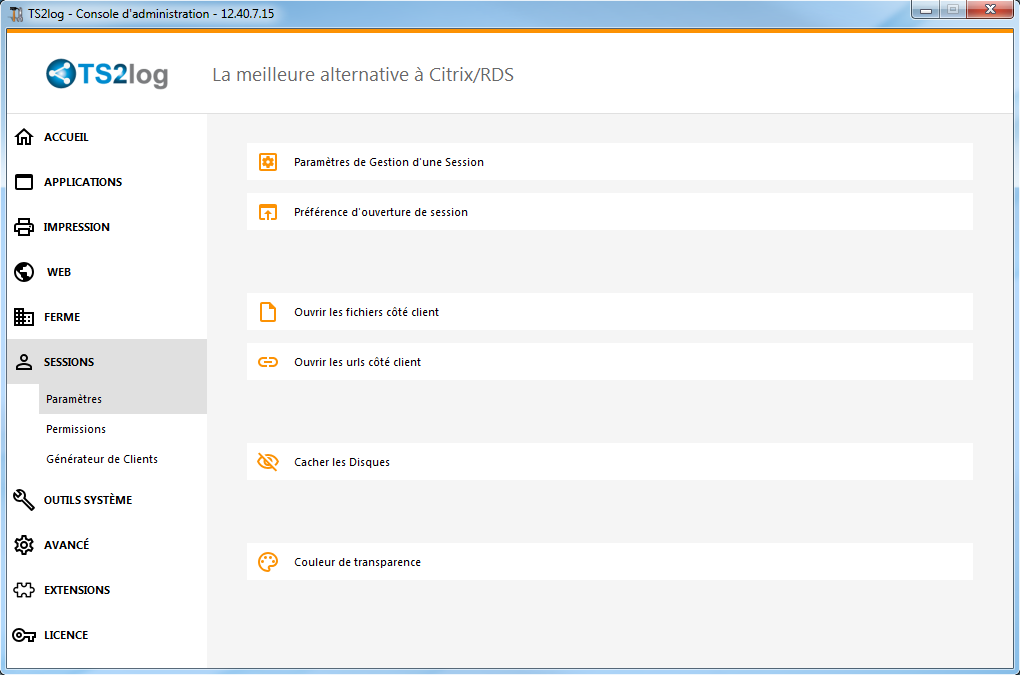Click the Web globe icon
The image size is (1020, 675).
click(x=24, y=272)
